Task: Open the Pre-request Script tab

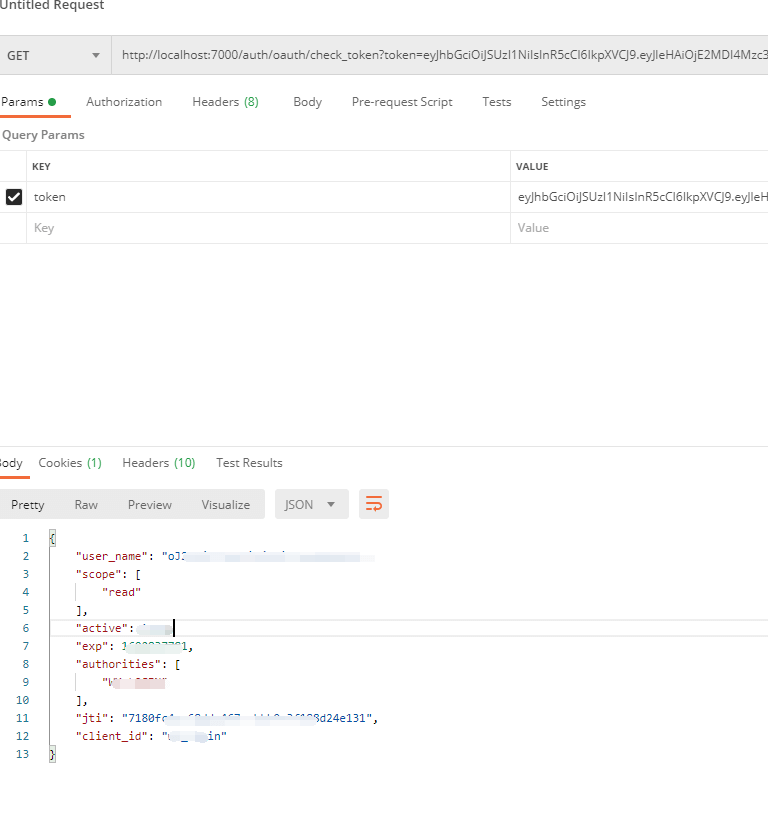Action: pyautogui.click(x=402, y=102)
